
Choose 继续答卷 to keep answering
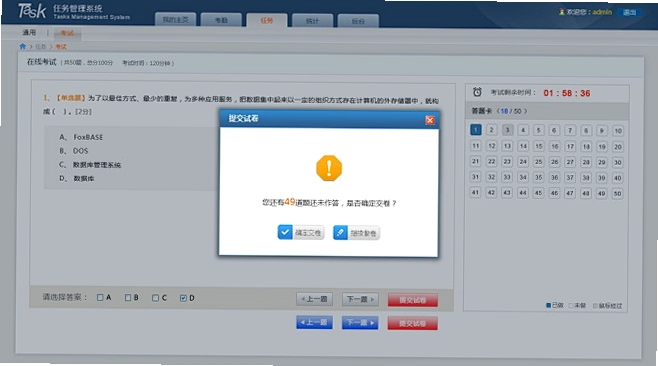click(356, 233)
